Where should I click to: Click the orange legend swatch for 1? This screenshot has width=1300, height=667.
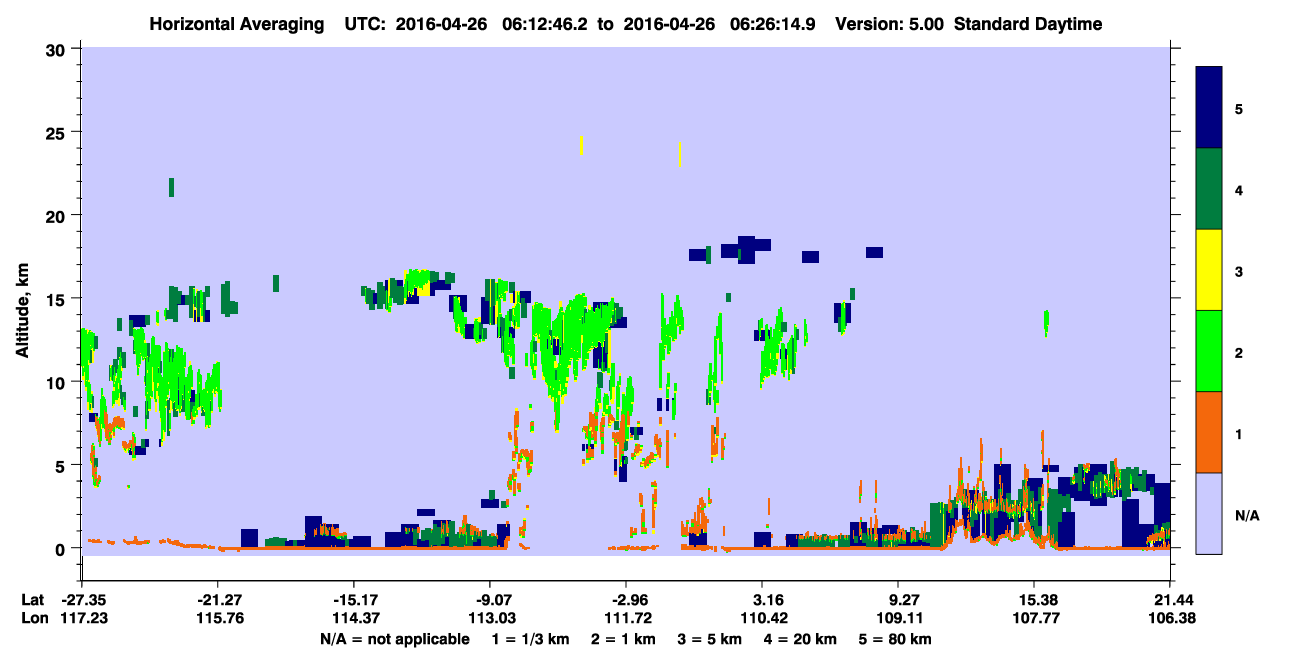click(1209, 432)
